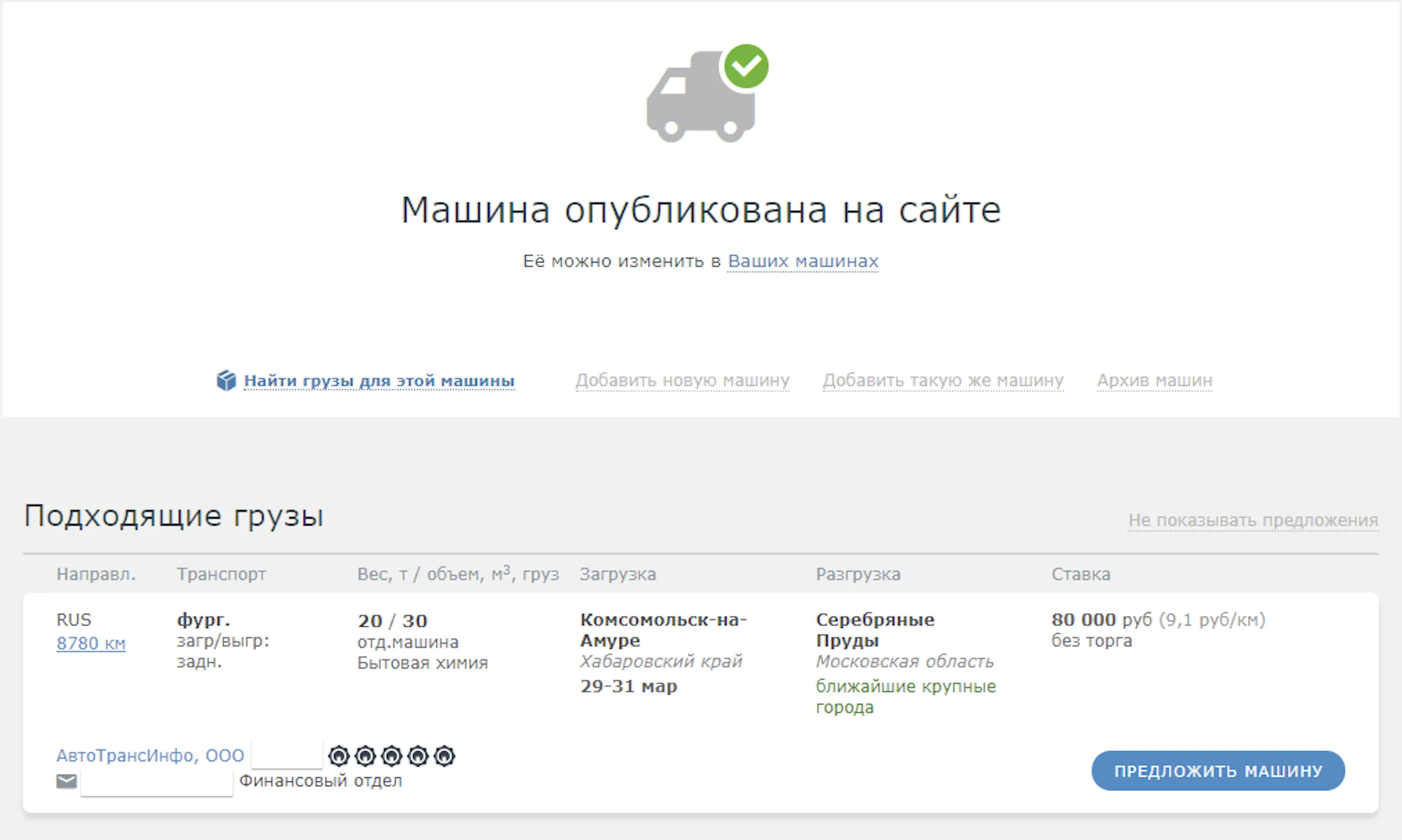Click the third rating star icon
1402x840 pixels.
(x=391, y=756)
